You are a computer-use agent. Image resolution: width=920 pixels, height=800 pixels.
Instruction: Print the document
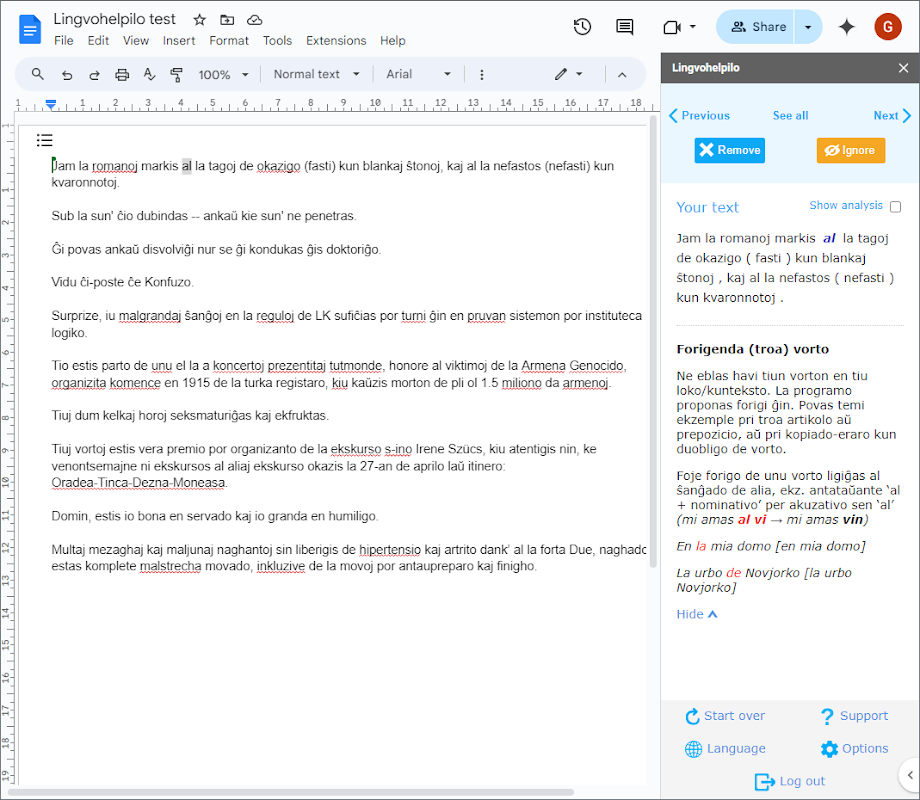(121, 75)
